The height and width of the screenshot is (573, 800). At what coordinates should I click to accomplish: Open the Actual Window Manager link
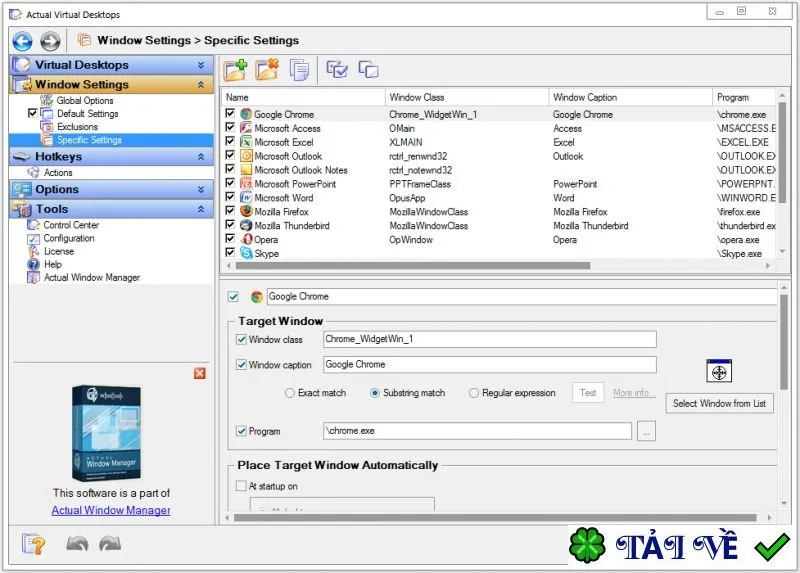(x=111, y=510)
